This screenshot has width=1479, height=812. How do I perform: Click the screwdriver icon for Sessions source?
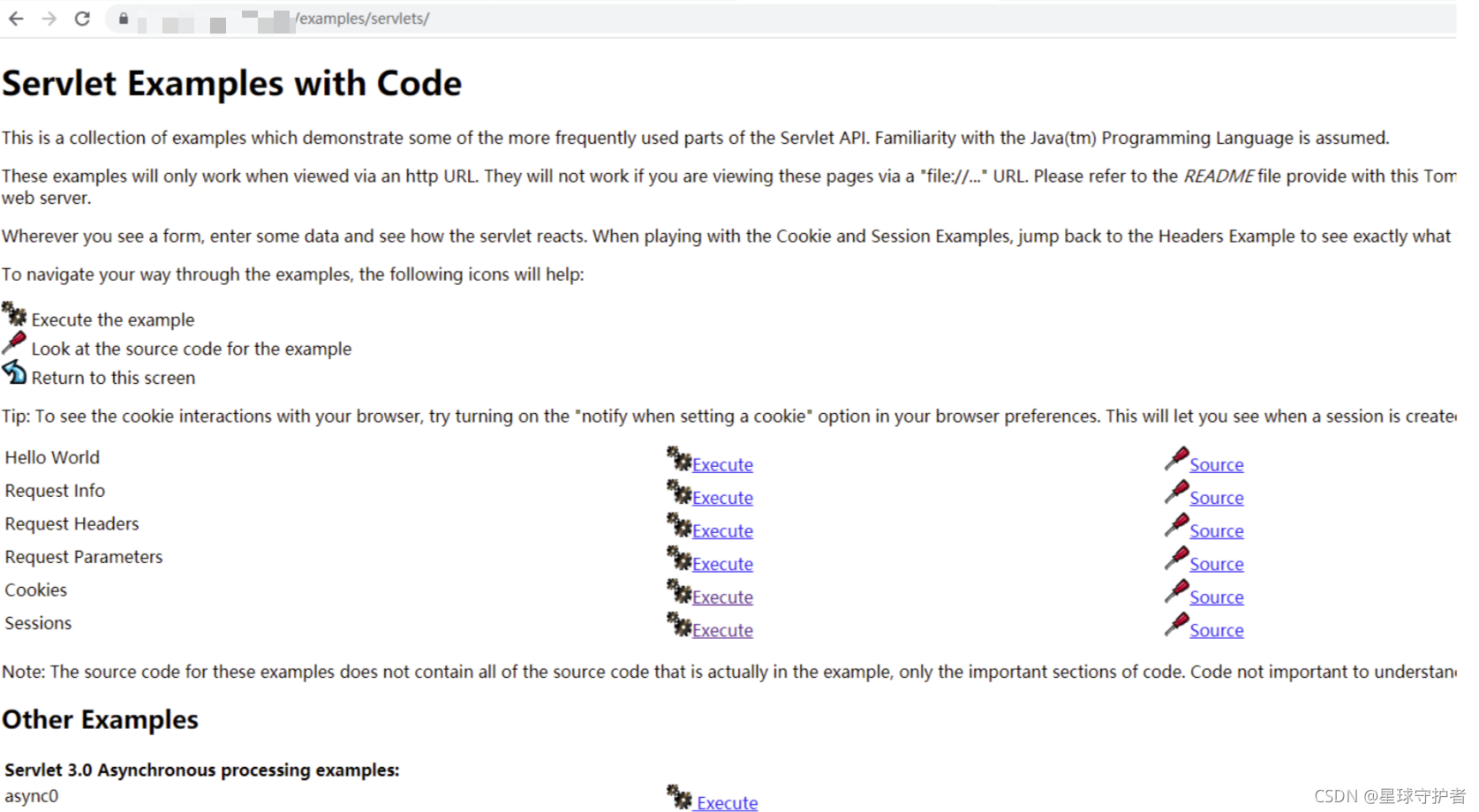point(1177,624)
